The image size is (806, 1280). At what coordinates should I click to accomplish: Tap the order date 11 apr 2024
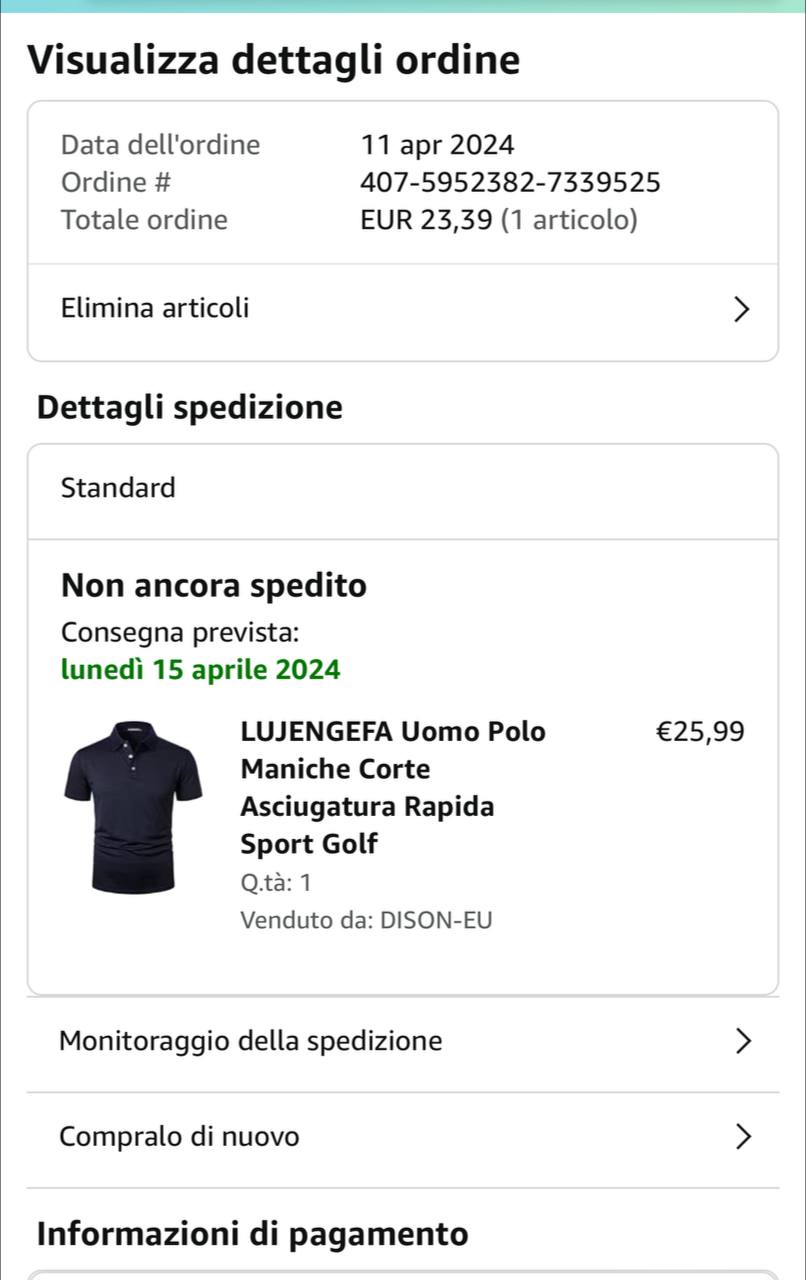coord(437,146)
